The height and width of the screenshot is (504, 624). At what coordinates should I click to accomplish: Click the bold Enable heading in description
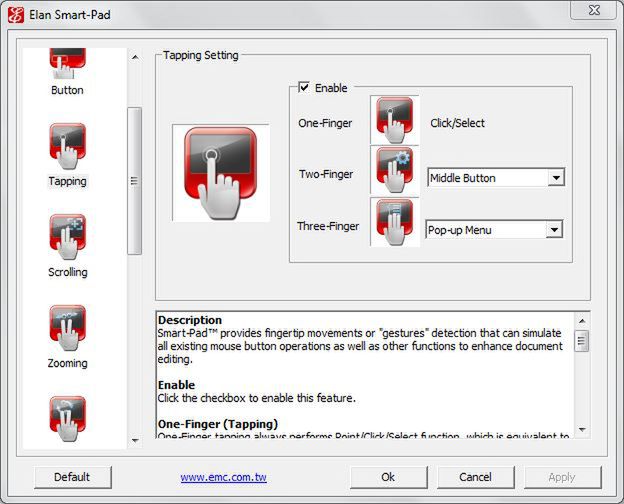click(176, 385)
